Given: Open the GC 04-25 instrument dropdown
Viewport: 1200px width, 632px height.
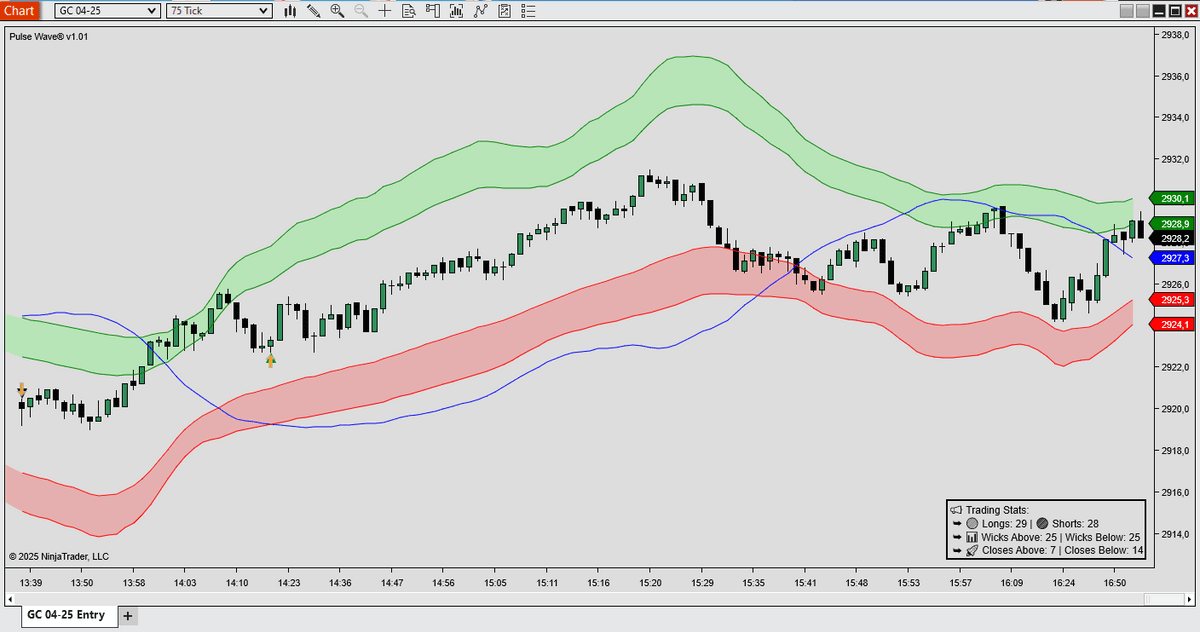Looking at the screenshot, I should coord(106,11).
